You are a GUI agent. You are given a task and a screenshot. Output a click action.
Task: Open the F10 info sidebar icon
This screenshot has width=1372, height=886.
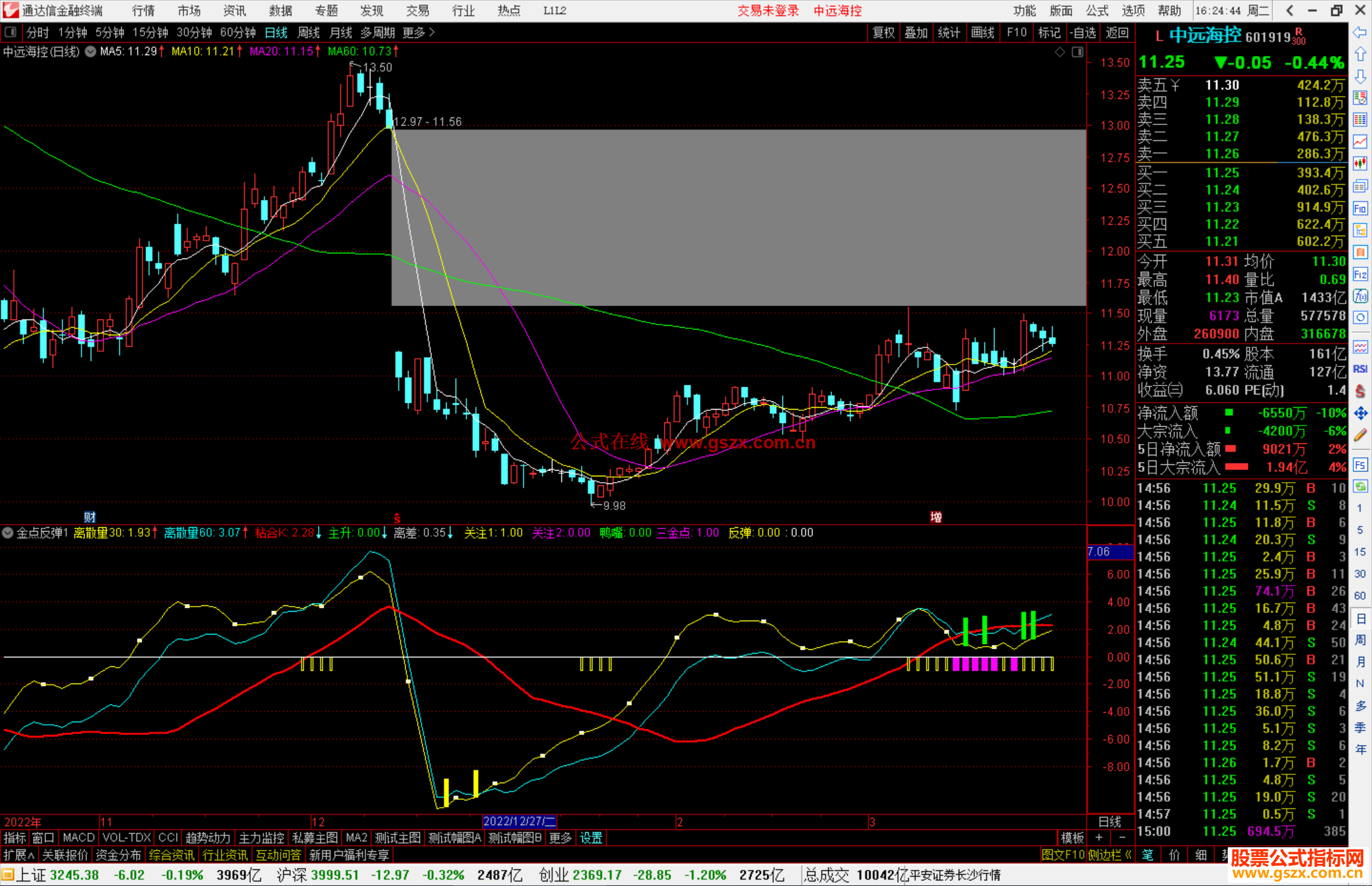coord(1360,208)
